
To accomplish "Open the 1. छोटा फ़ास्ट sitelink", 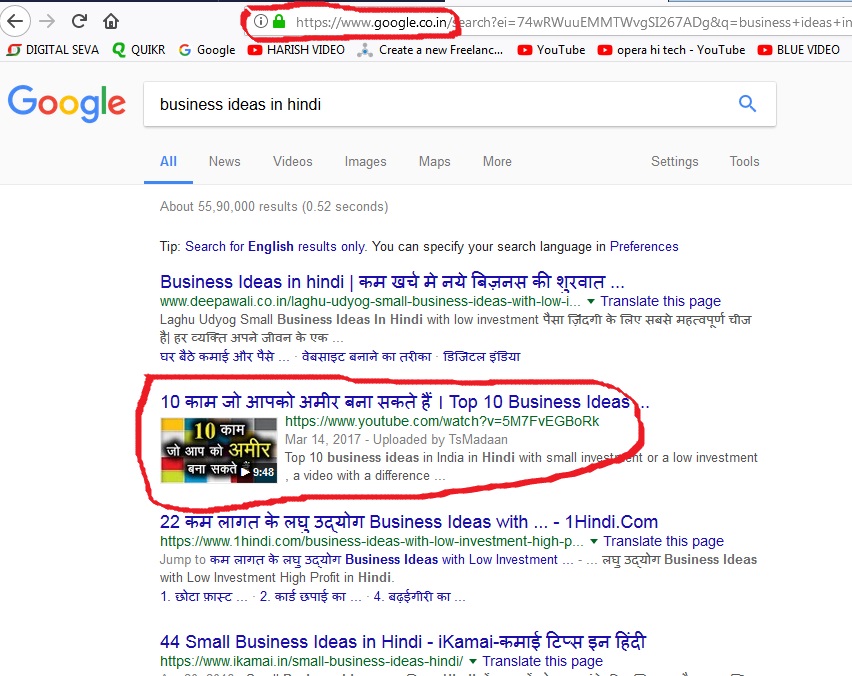I will 204,597.
